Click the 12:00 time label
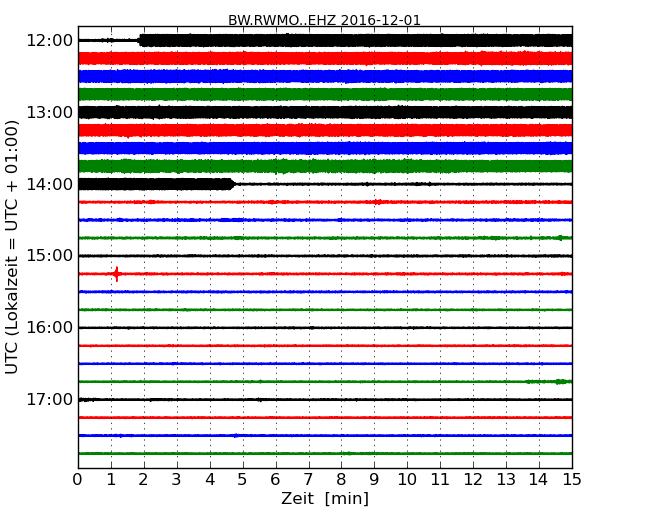 (x=50, y=41)
